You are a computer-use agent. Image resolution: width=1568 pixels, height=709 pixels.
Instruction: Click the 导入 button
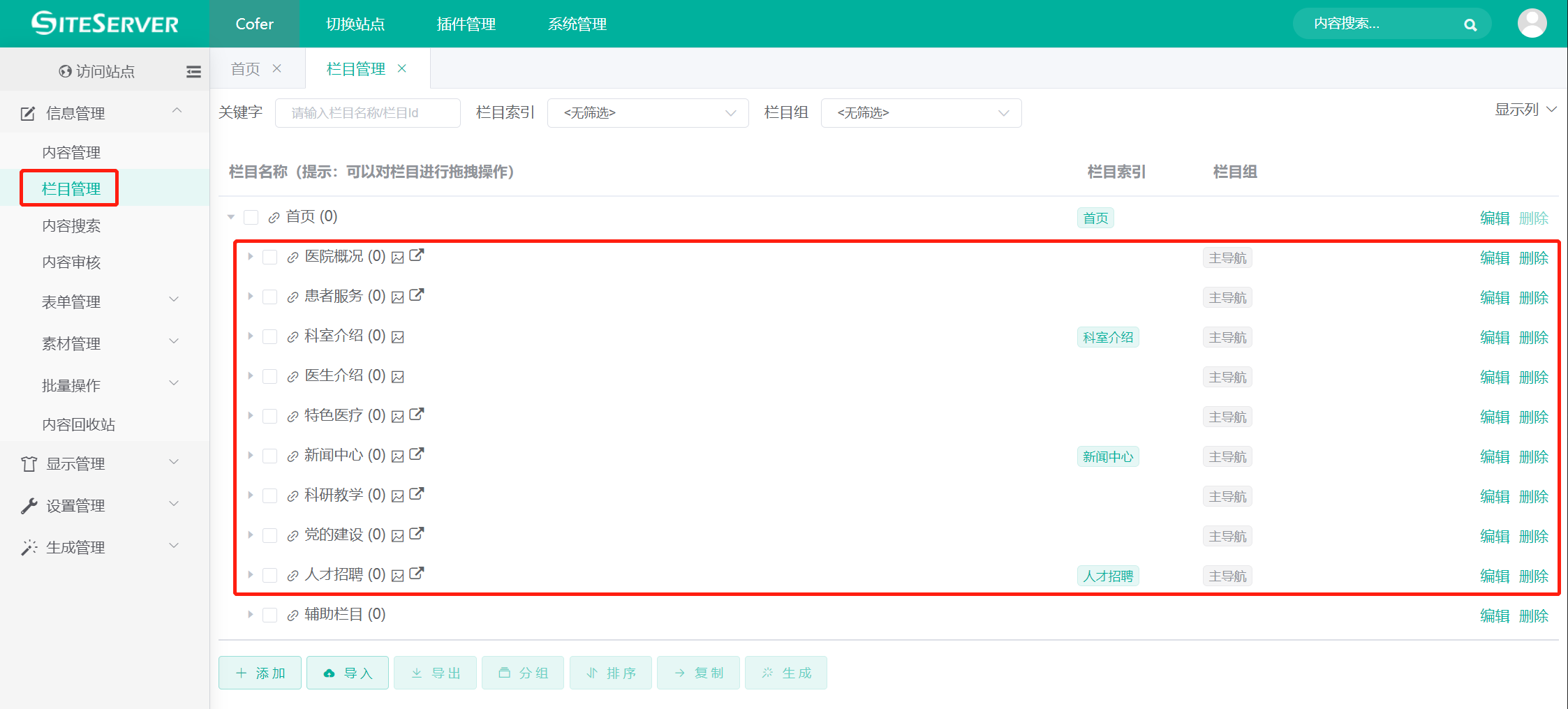point(348,673)
